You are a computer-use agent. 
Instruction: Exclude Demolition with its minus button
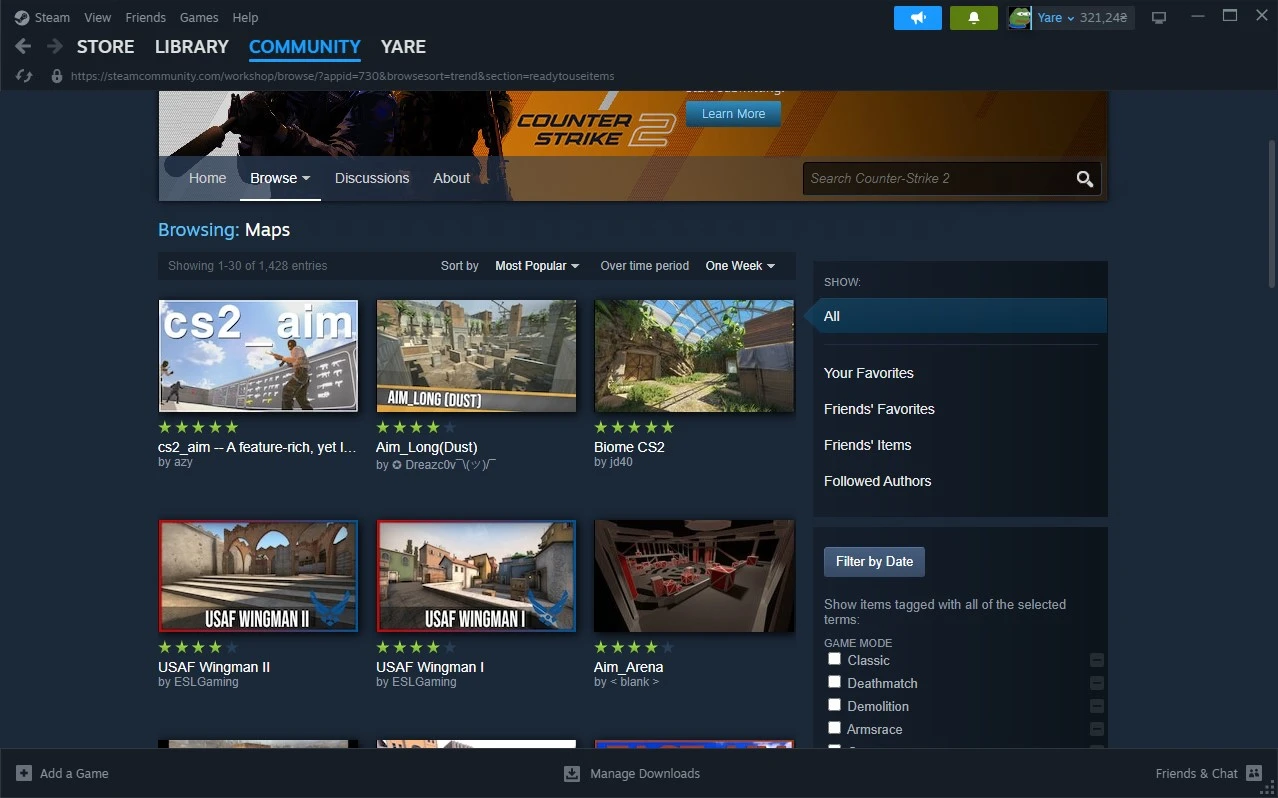[1097, 706]
